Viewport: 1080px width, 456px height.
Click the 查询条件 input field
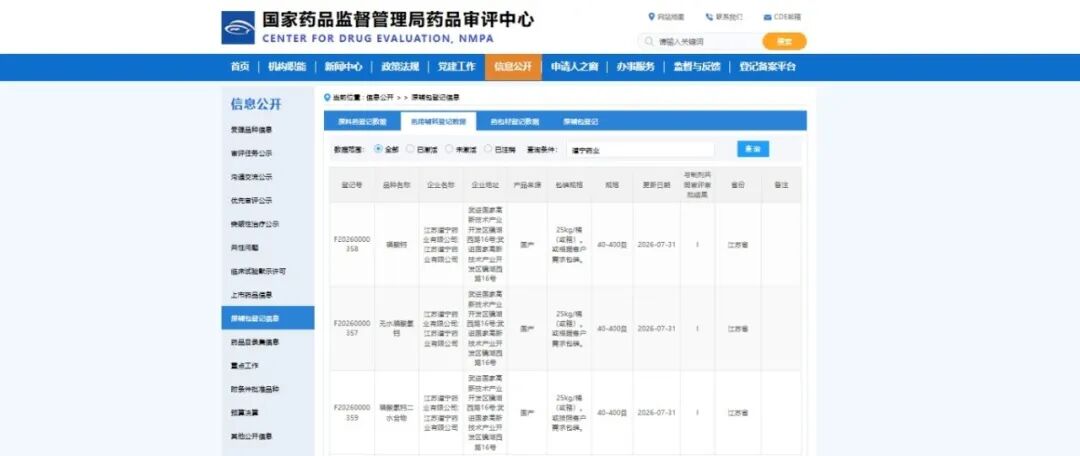[x=641, y=149]
